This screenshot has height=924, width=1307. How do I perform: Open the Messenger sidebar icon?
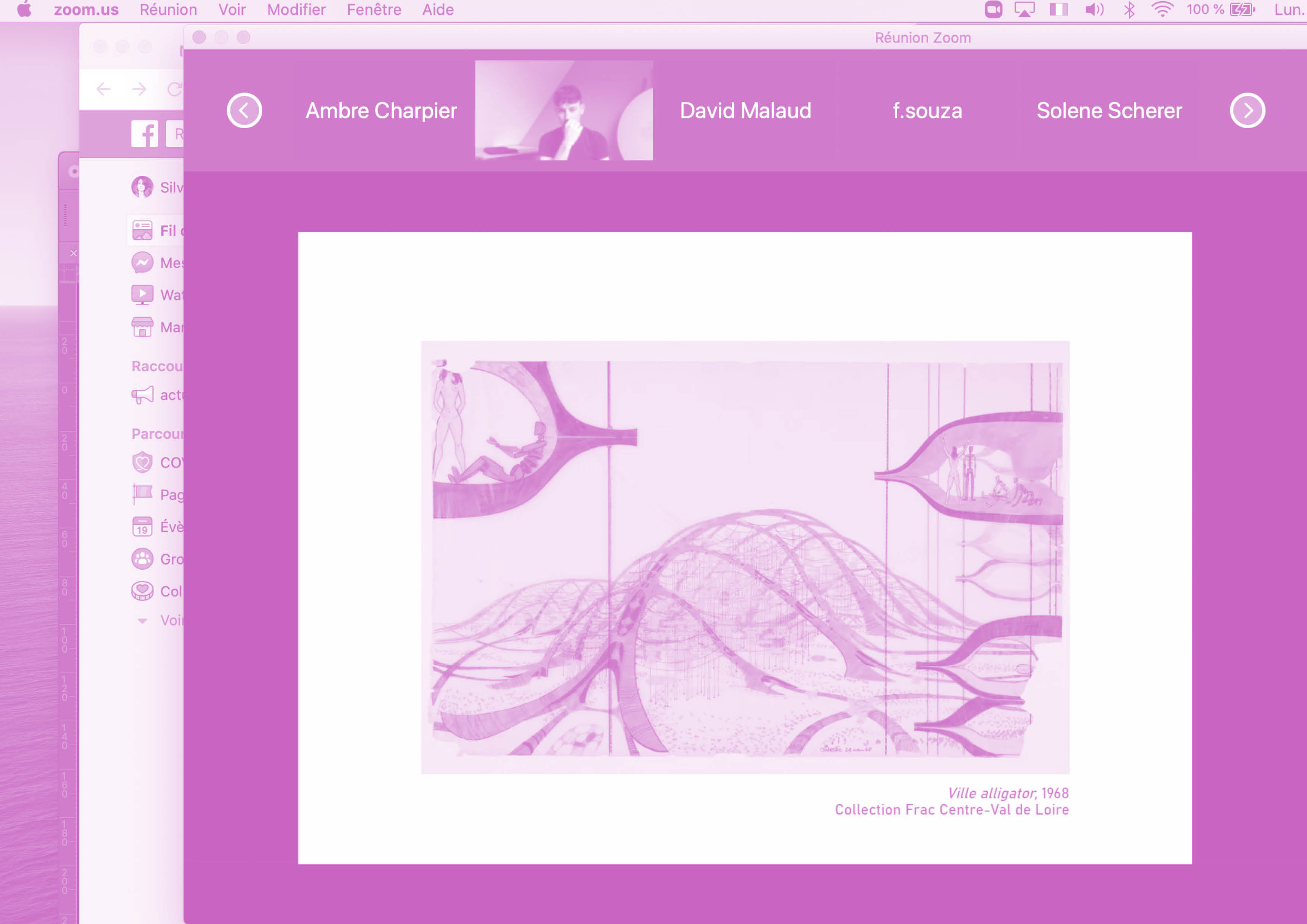[x=142, y=262]
